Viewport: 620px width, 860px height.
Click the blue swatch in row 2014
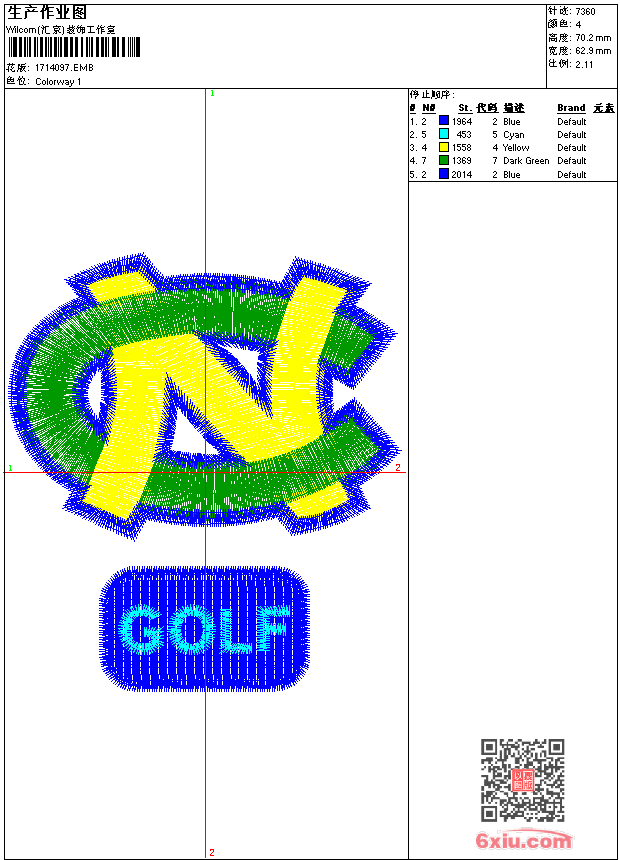pos(444,174)
